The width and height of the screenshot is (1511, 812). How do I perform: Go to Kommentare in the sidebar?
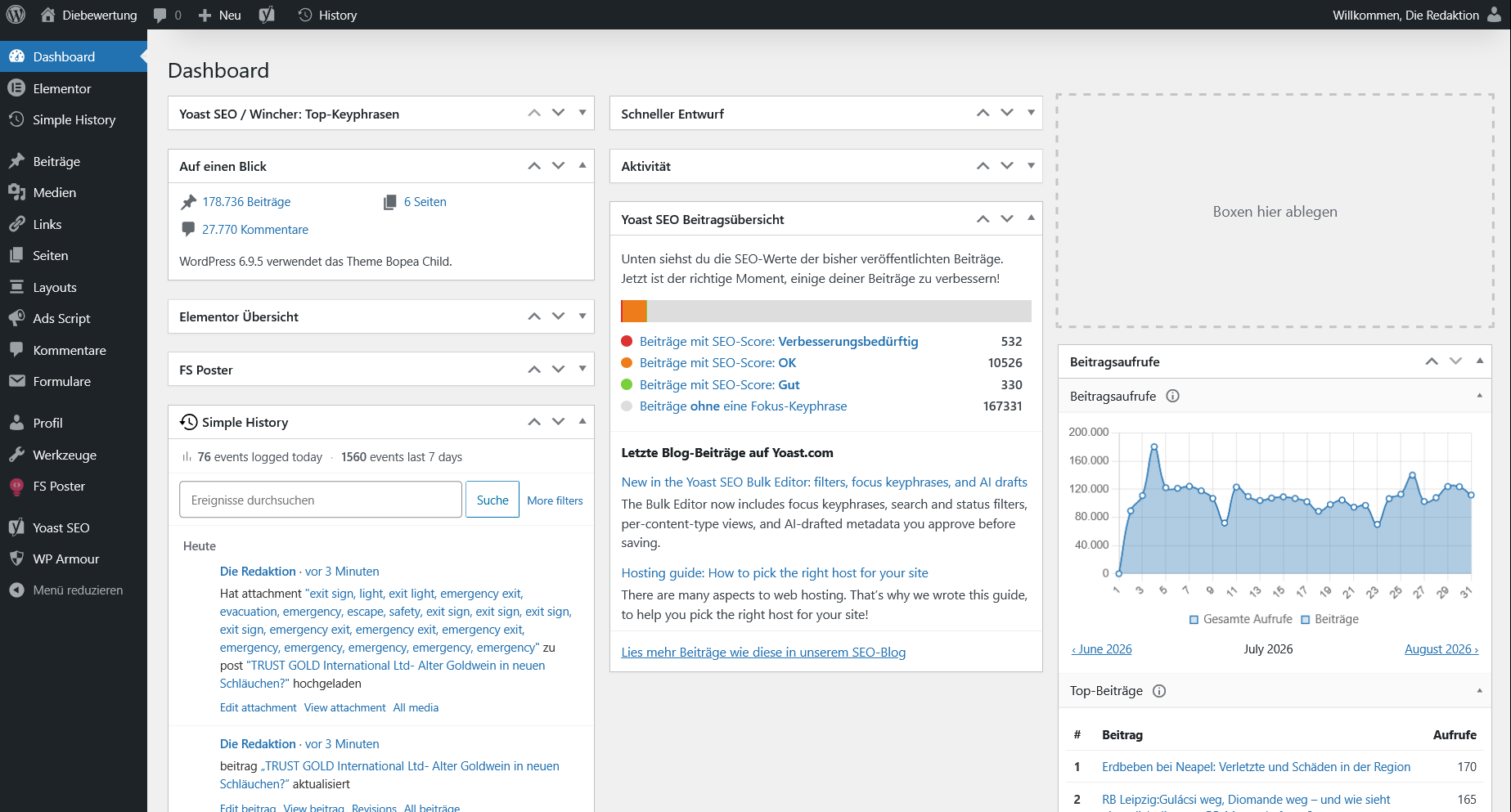74,350
